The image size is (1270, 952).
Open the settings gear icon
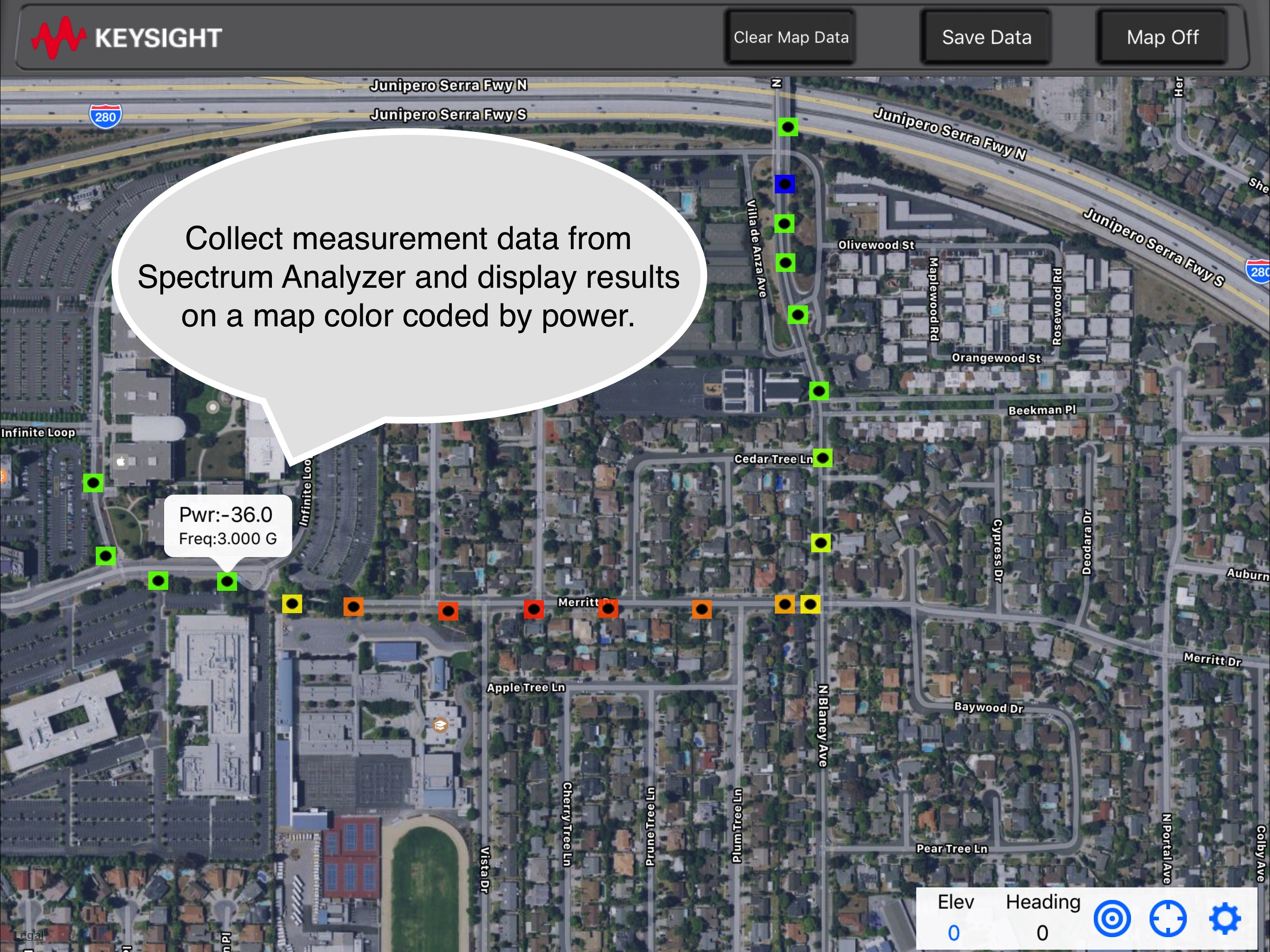(1224, 919)
